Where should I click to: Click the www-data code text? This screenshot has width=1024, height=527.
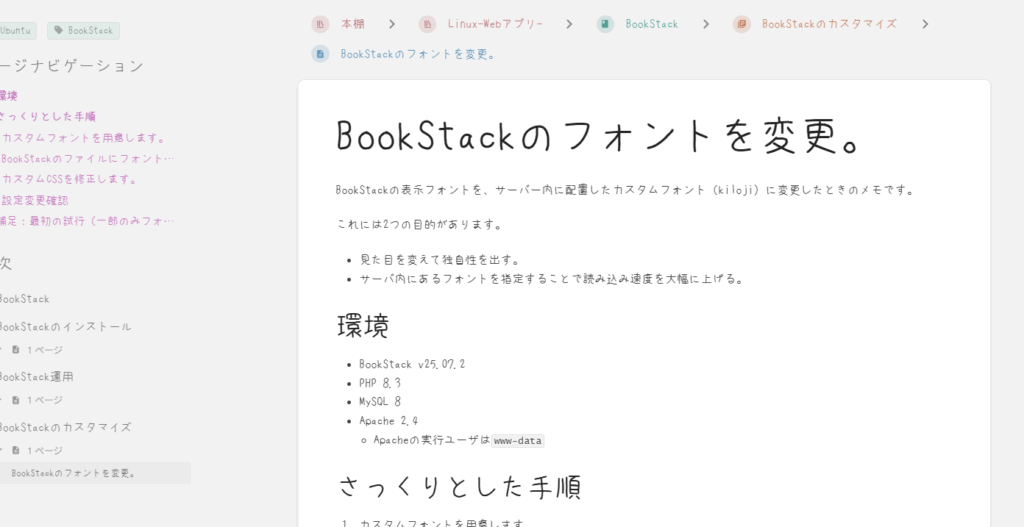(518, 441)
